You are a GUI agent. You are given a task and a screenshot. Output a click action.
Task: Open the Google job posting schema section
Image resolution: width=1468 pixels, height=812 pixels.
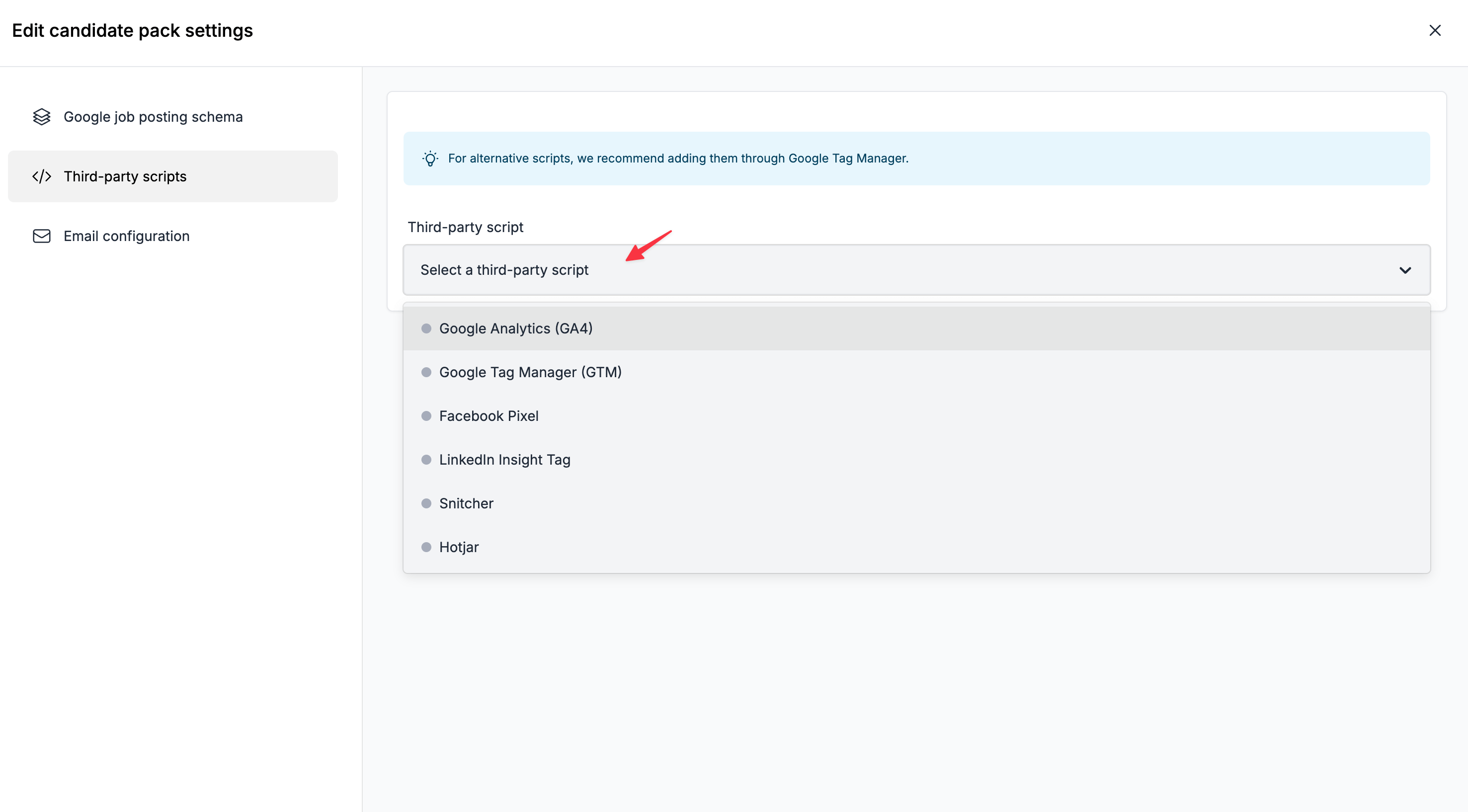point(153,117)
